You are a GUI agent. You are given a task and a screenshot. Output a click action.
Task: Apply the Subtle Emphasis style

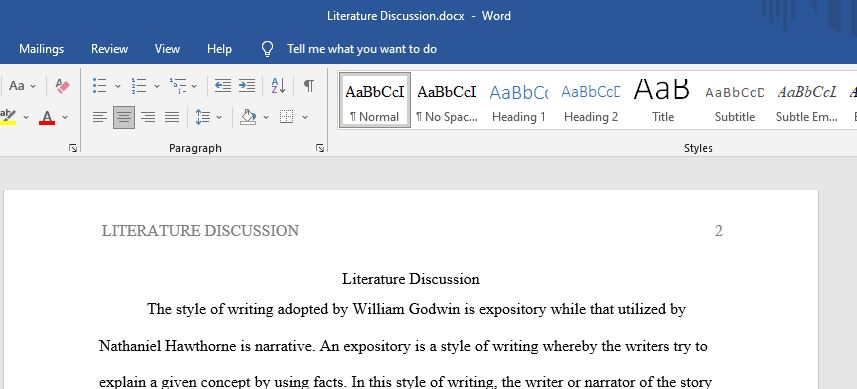[x=807, y=101]
